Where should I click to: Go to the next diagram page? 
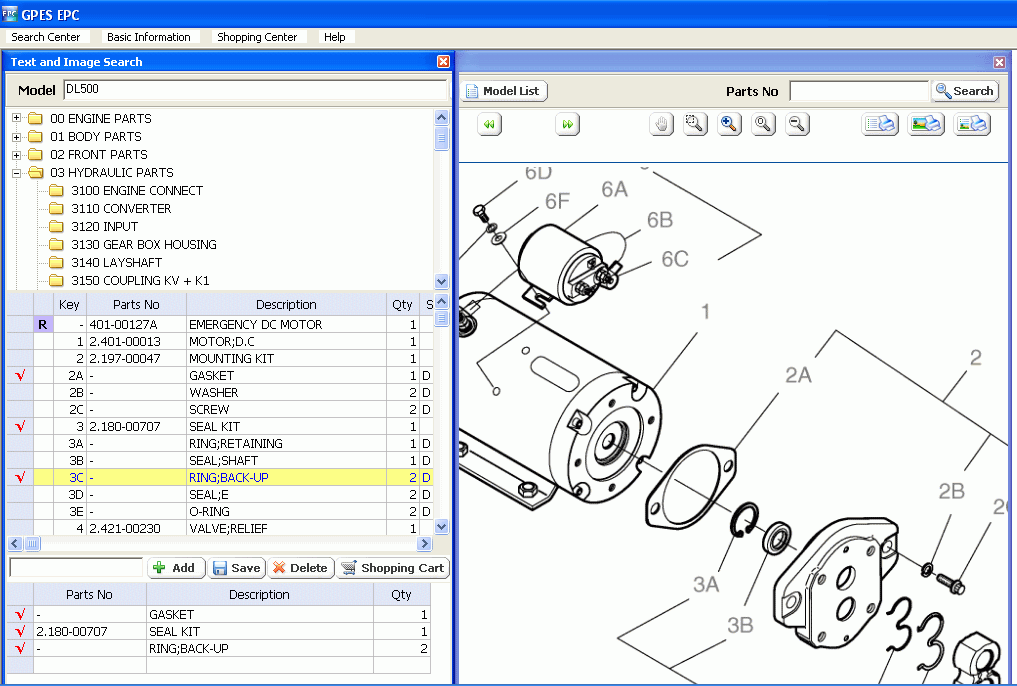[x=567, y=124]
